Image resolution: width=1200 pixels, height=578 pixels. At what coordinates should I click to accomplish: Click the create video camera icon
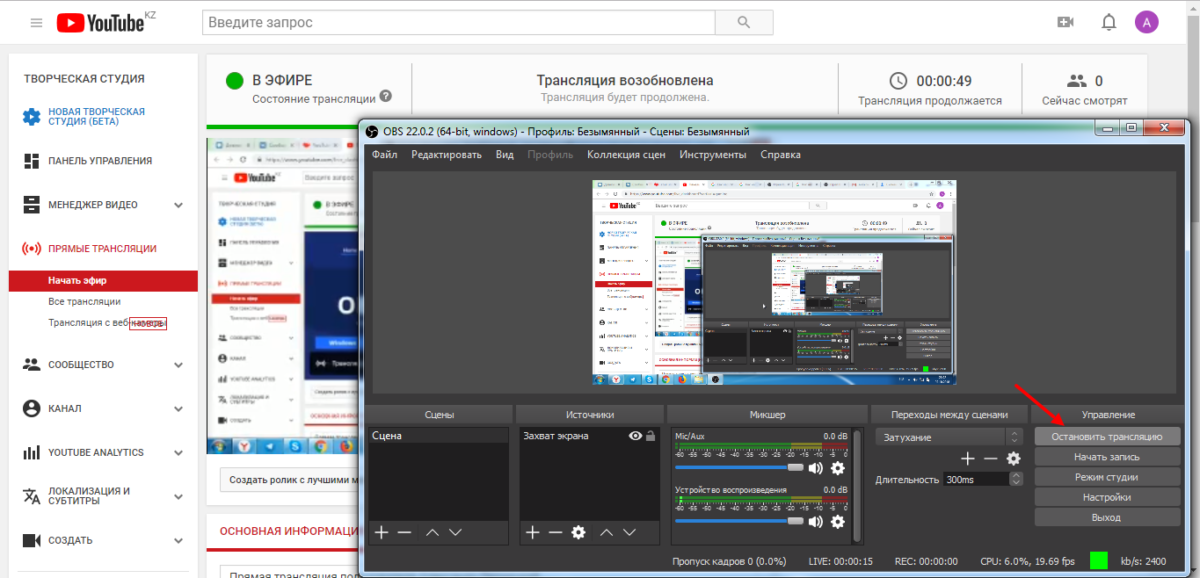tap(1065, 22)
